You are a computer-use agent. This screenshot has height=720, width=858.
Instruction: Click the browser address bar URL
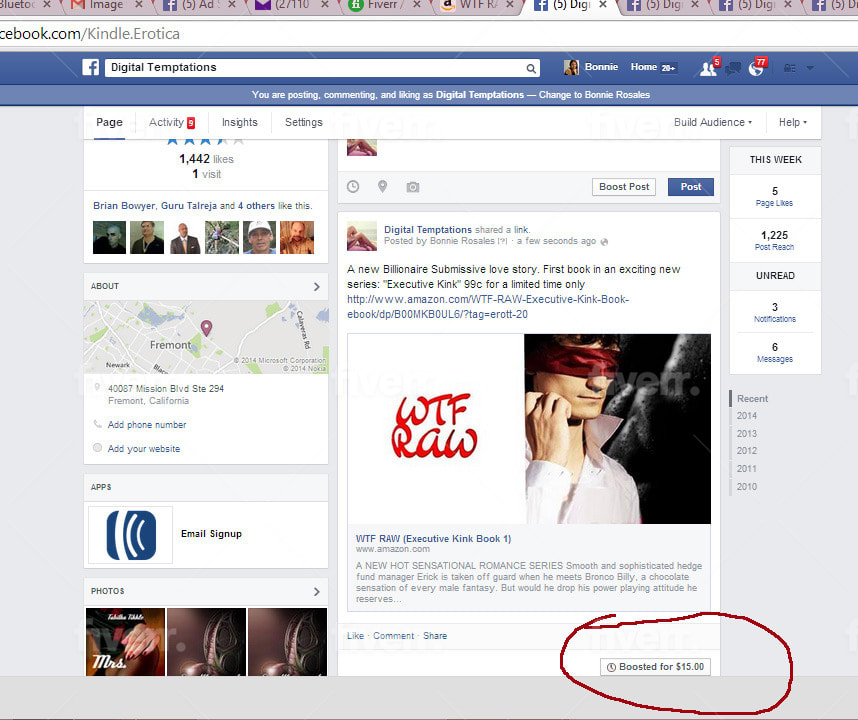click(x=90, y=33)
